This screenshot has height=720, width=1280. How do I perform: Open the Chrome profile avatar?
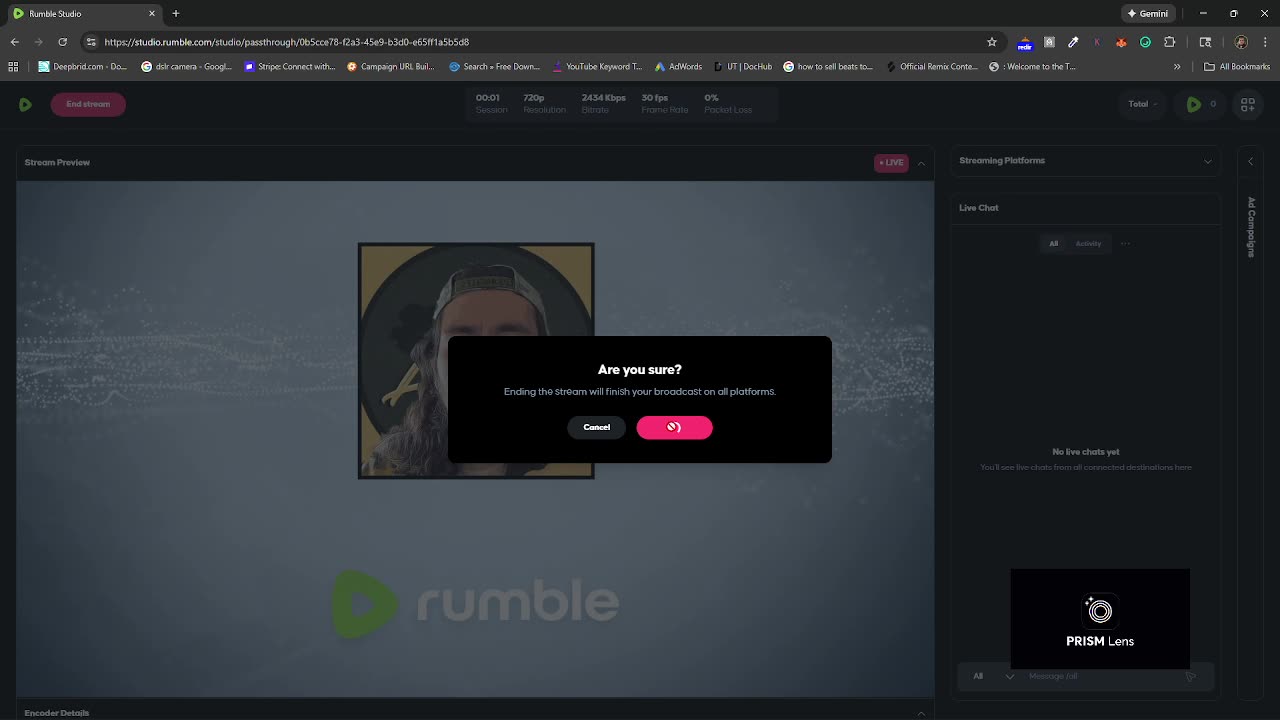point(1241,42)
